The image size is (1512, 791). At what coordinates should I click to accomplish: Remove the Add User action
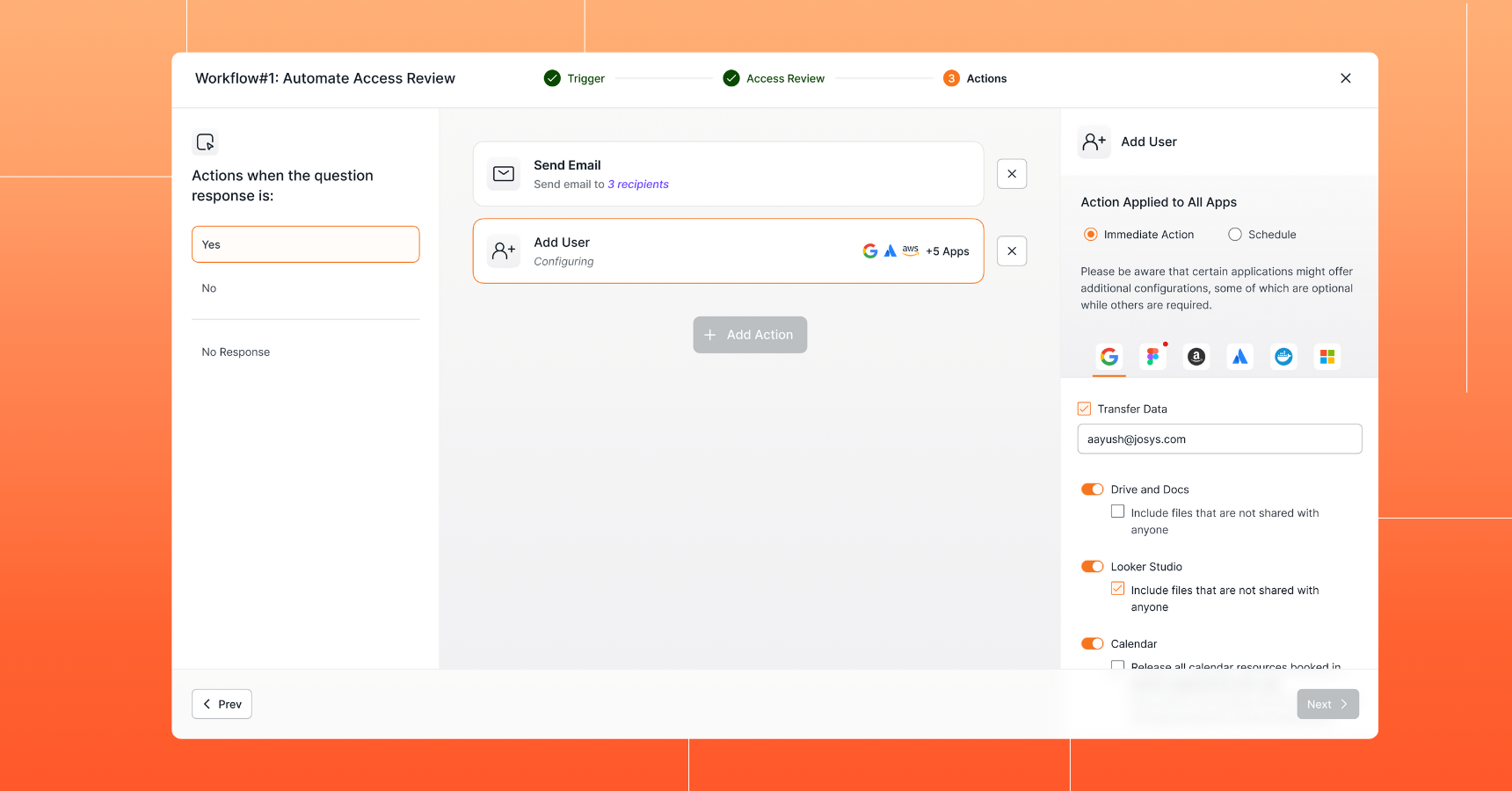click(x=1012, y=251)
